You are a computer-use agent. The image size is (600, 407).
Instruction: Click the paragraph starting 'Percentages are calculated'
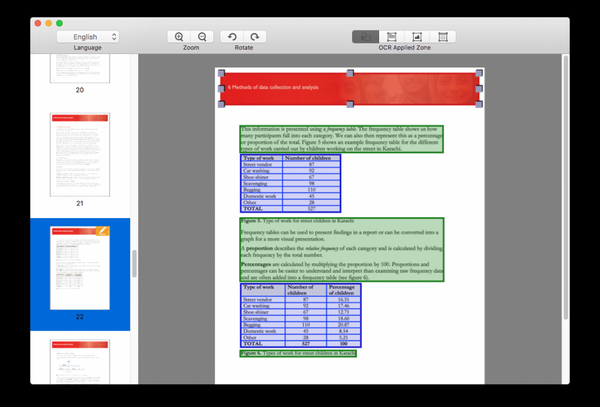click(342, 271)
